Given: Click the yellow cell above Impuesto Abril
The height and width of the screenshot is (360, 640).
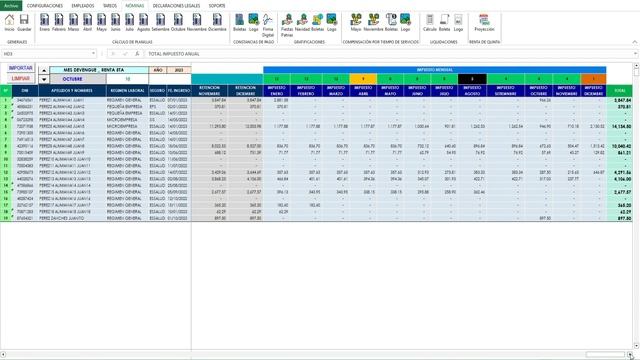Looking at the screenshot, I should coord(363,79).
